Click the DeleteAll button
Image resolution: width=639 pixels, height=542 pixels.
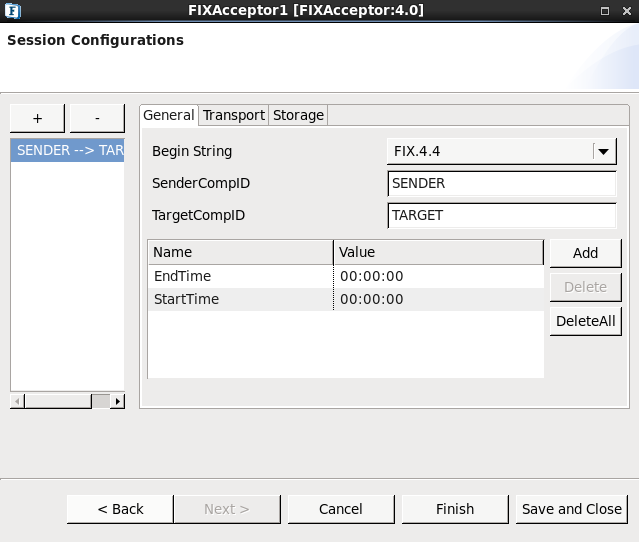586,321
